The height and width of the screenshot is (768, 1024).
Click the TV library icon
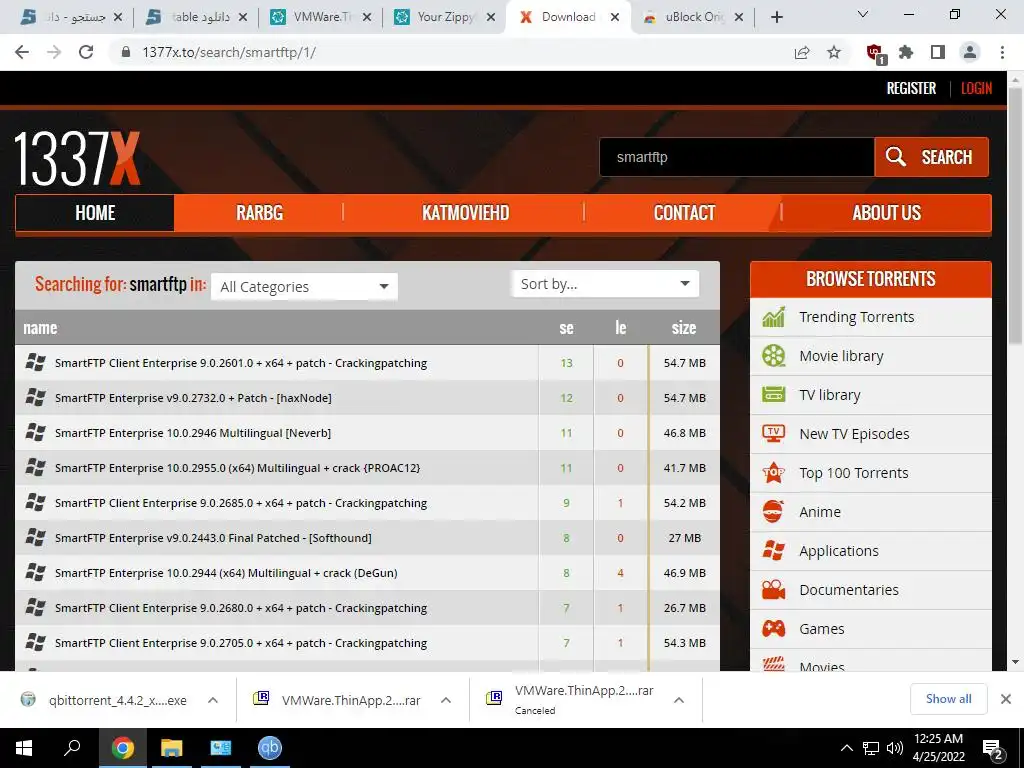pyautogui.click(x=773, y=394)
